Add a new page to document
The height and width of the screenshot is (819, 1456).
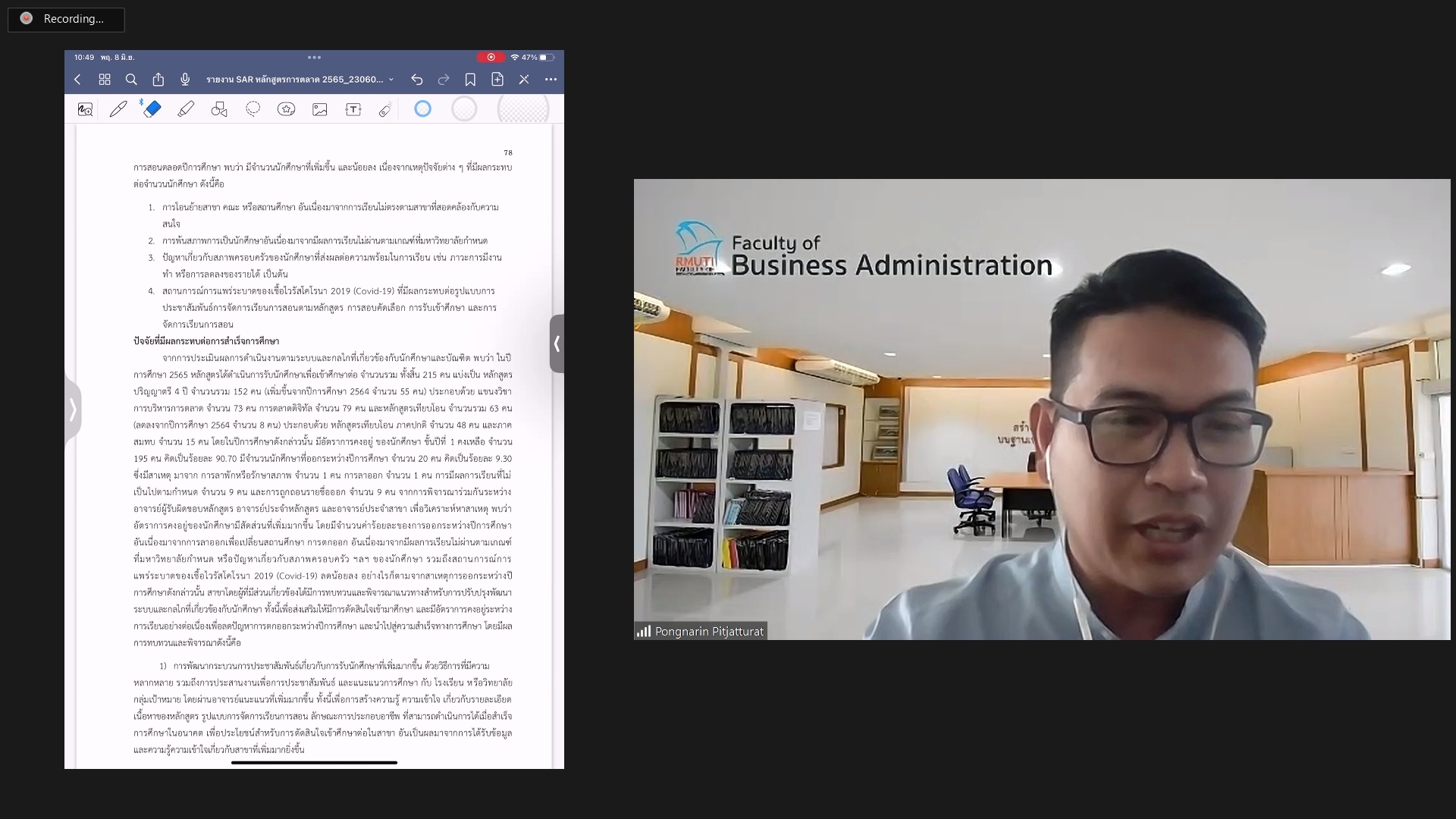point(497,79)
